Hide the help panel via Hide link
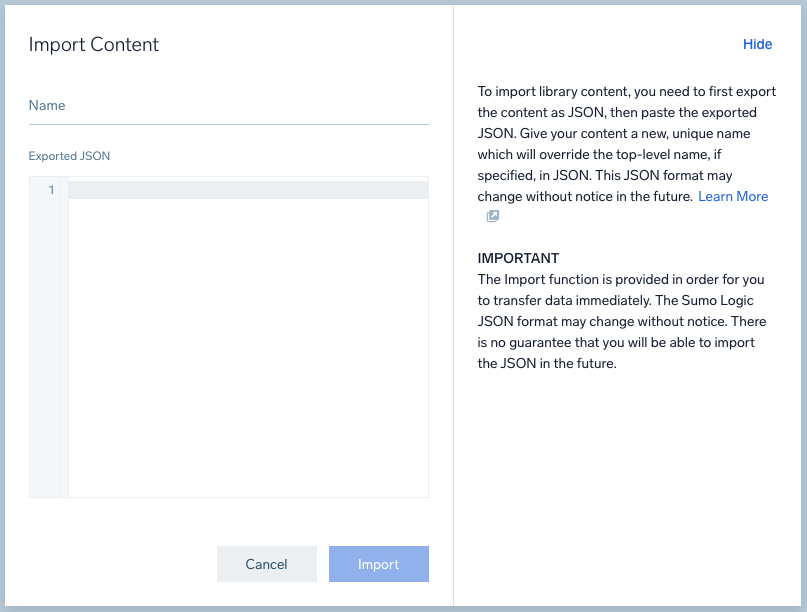 [757, 44]
